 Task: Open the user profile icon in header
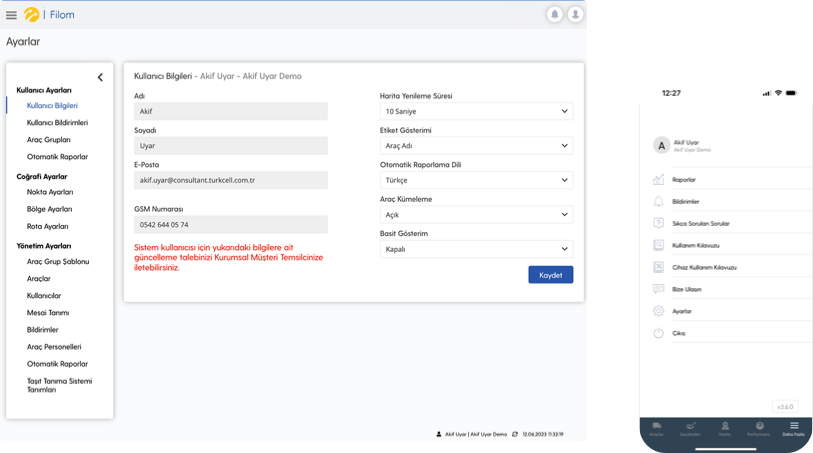tap(575, 15)
